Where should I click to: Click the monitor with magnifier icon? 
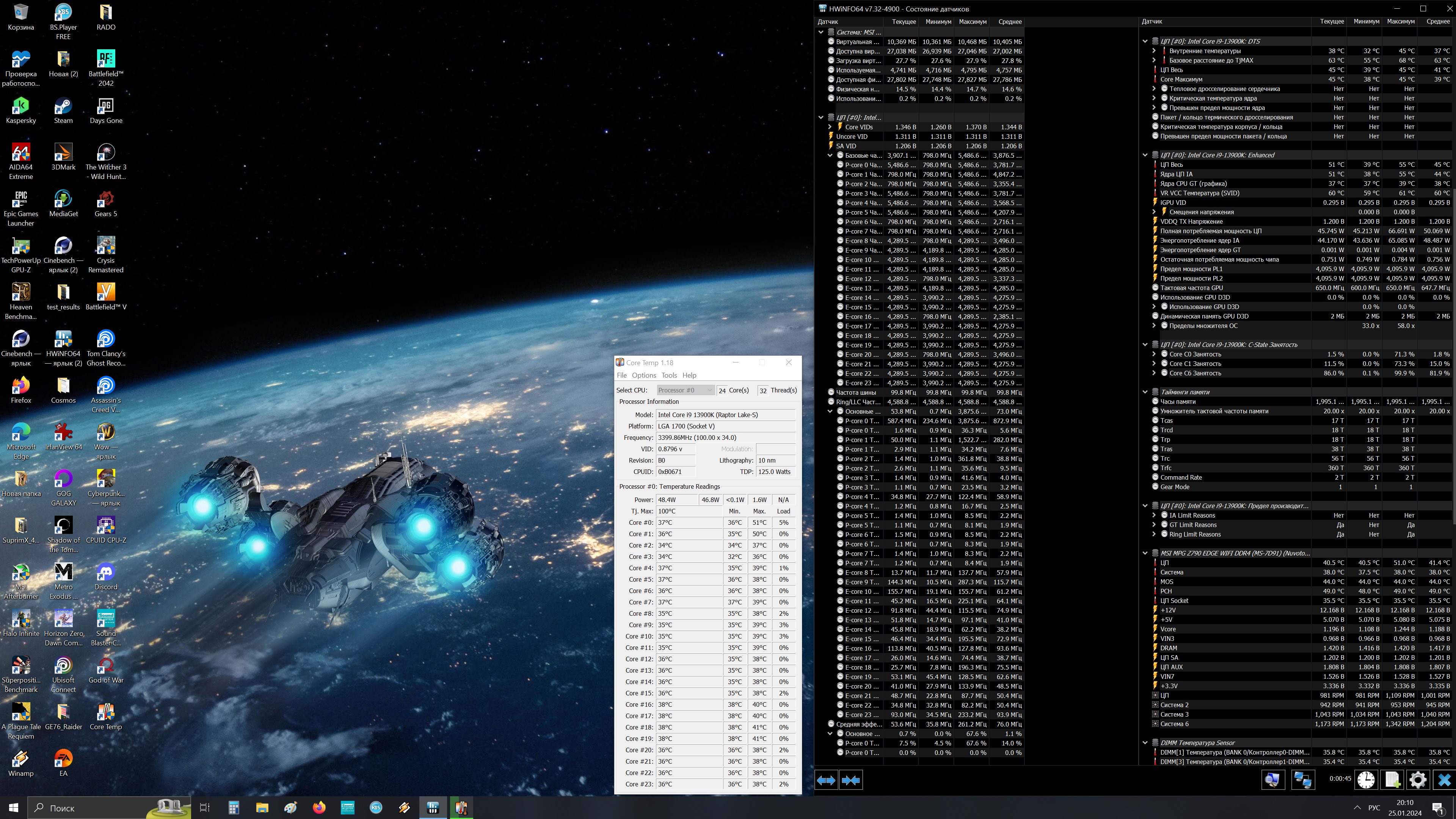1272,780
